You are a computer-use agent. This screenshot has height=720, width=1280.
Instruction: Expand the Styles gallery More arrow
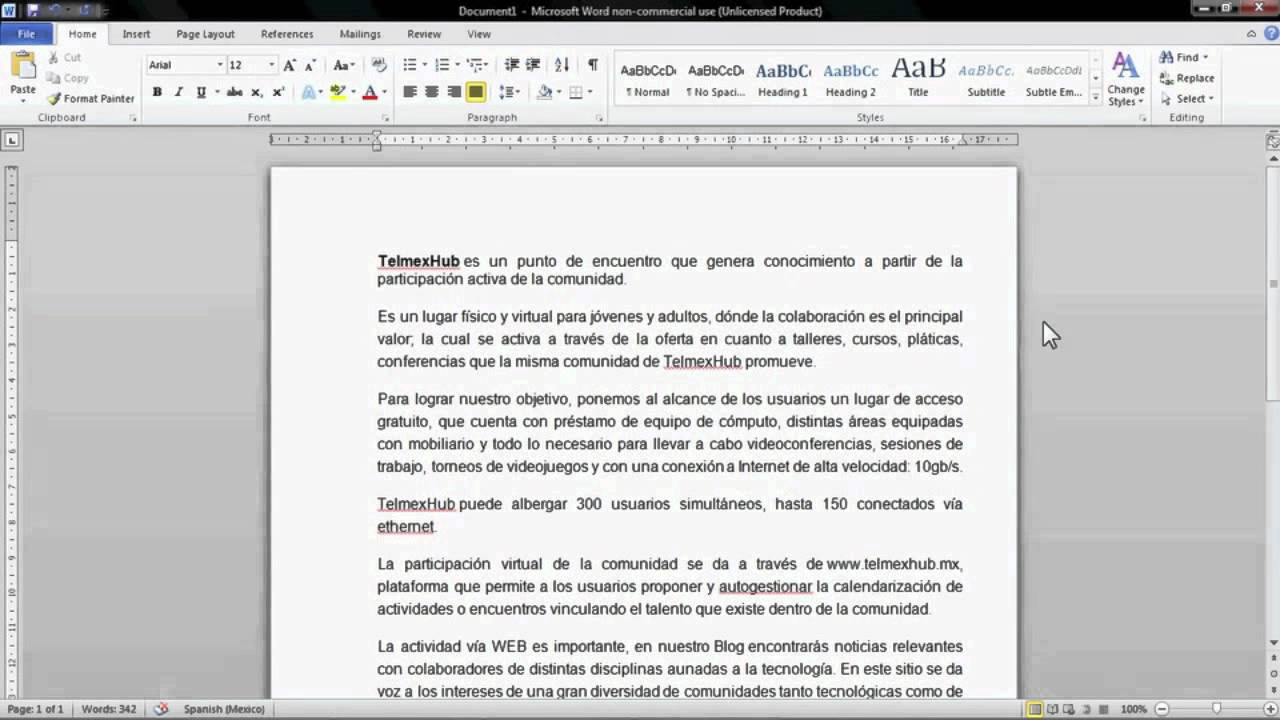1096,97
